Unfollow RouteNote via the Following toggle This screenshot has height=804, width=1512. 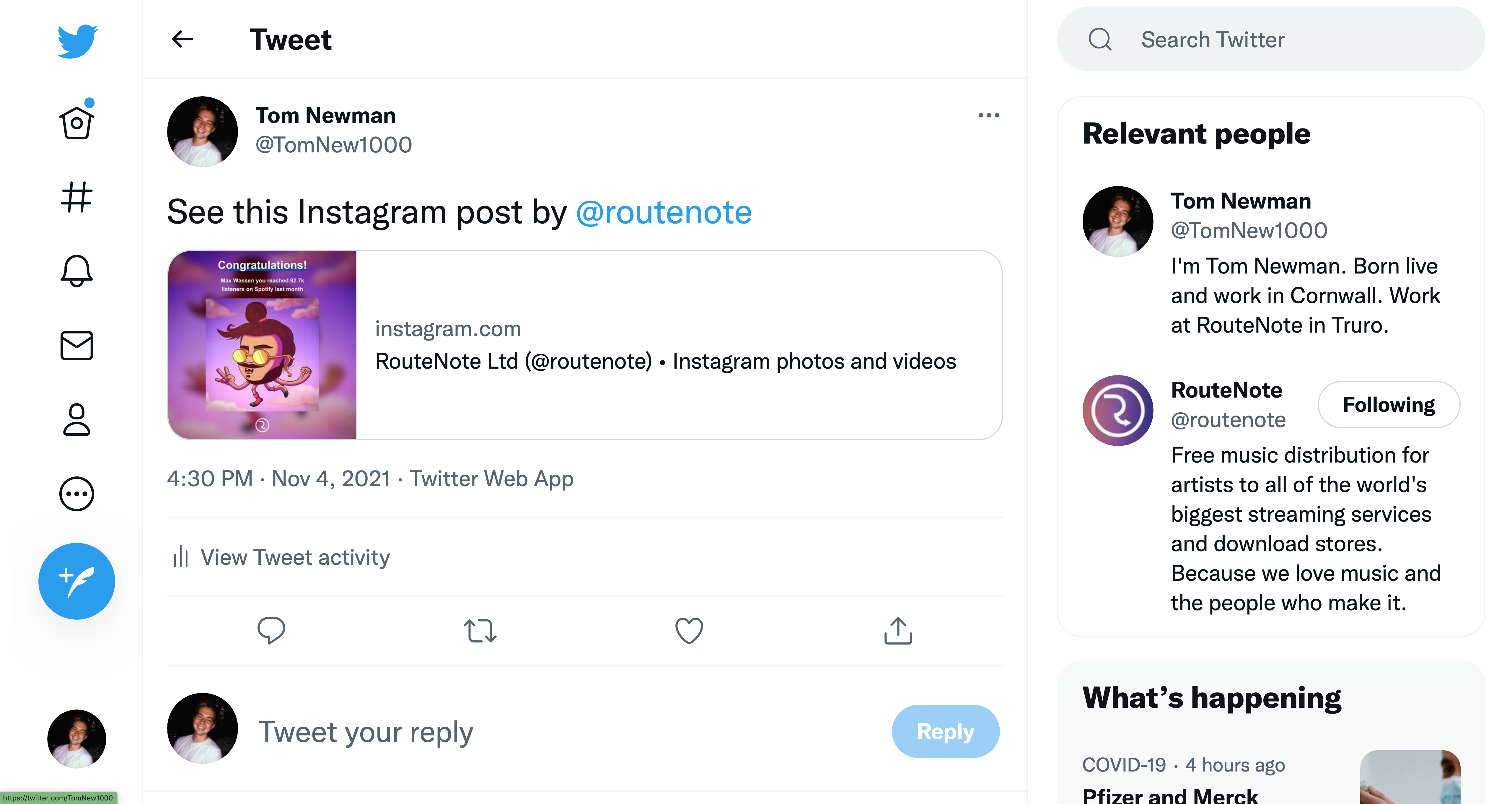(1389, 404)
